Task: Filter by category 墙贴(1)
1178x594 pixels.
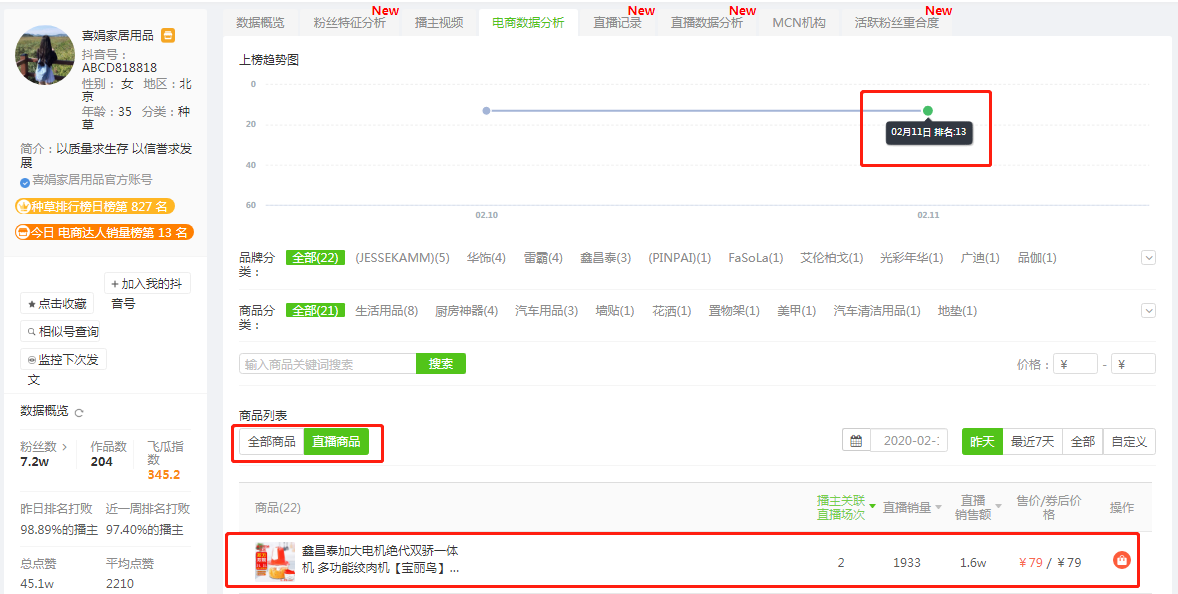Action: point(615,310)
